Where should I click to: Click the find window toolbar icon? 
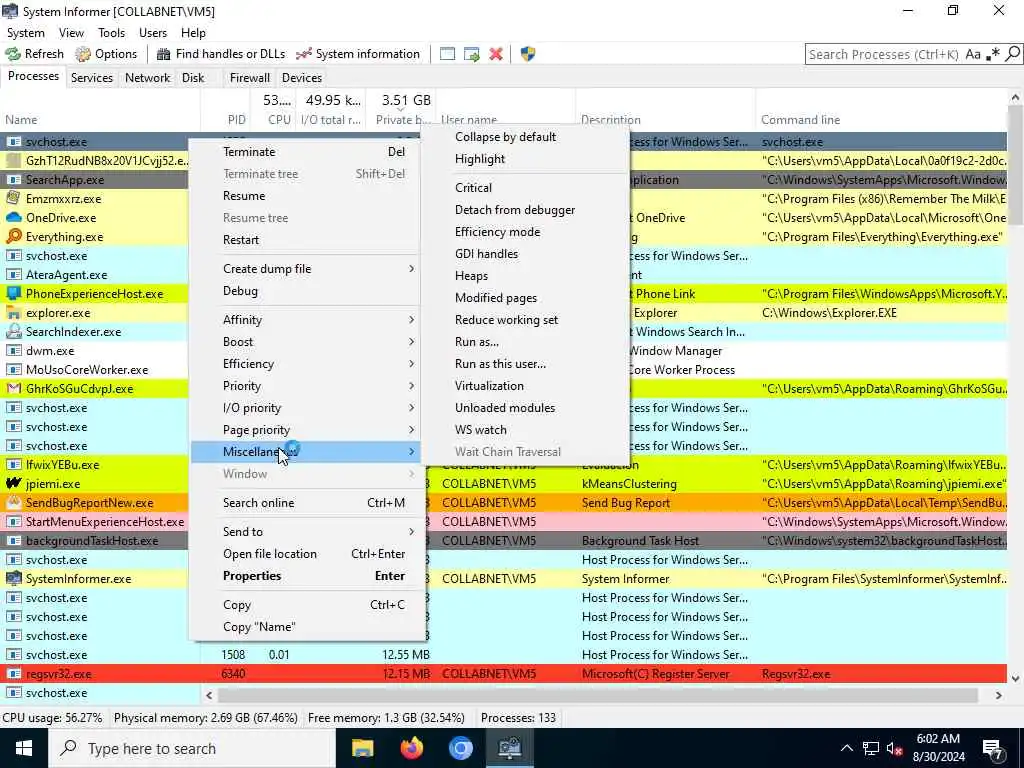coord(447,54)
